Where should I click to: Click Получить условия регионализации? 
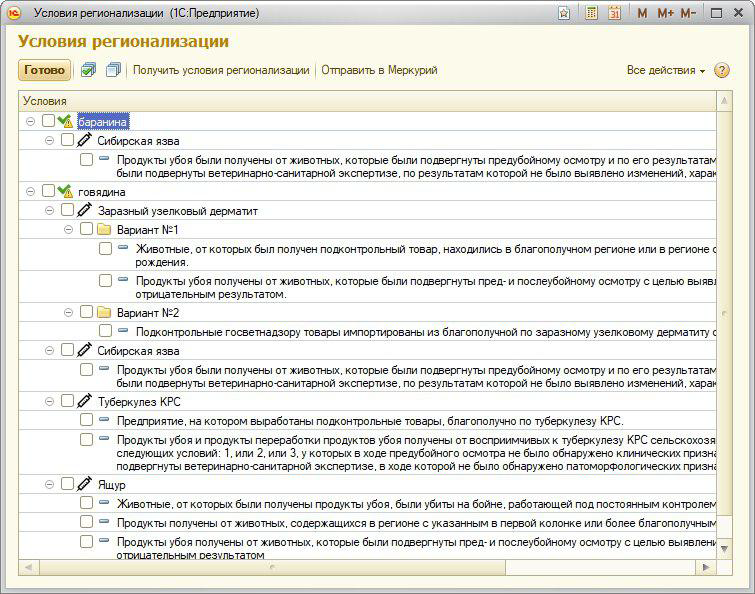221,70
